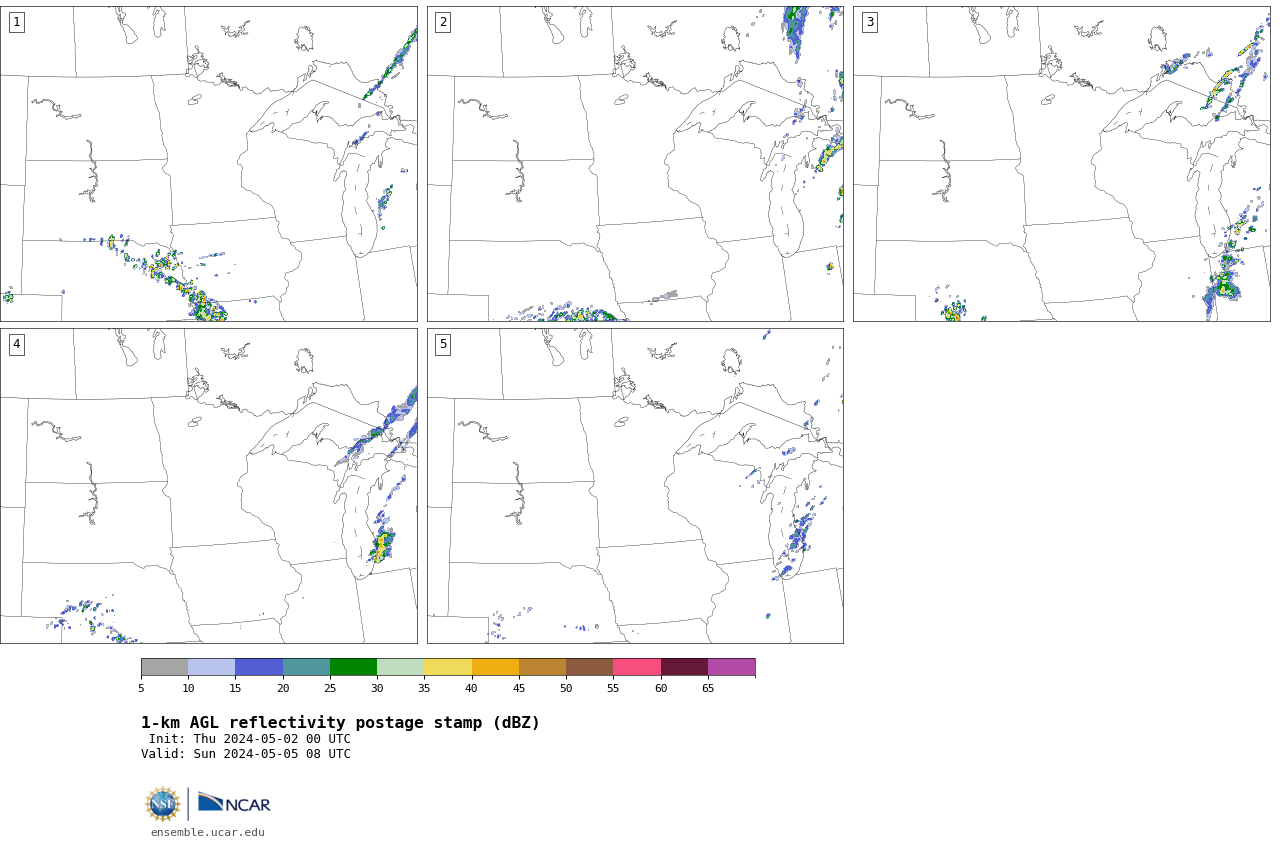This screenshot has width=1280, height=844.
Task: Click the NCAR logo
Action: click(234, 803)
